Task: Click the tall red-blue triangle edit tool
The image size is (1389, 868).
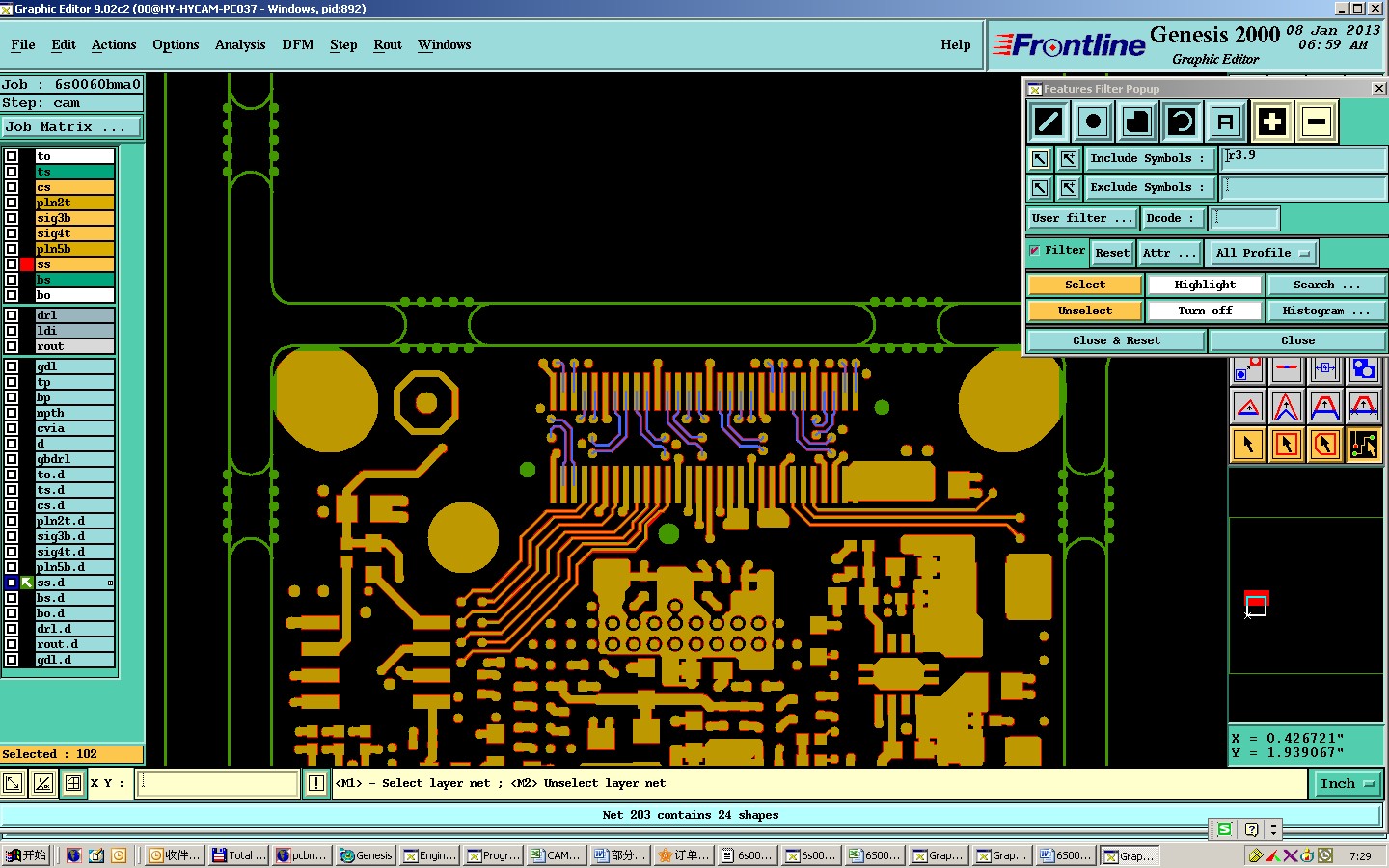Action: click(1287, 406)
